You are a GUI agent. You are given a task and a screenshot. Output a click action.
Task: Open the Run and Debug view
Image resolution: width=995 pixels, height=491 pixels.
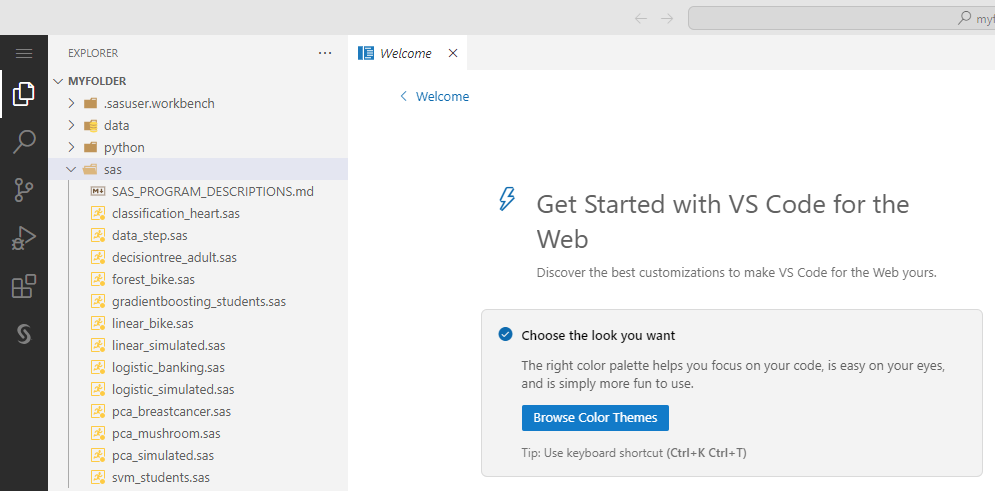point(24,238)
